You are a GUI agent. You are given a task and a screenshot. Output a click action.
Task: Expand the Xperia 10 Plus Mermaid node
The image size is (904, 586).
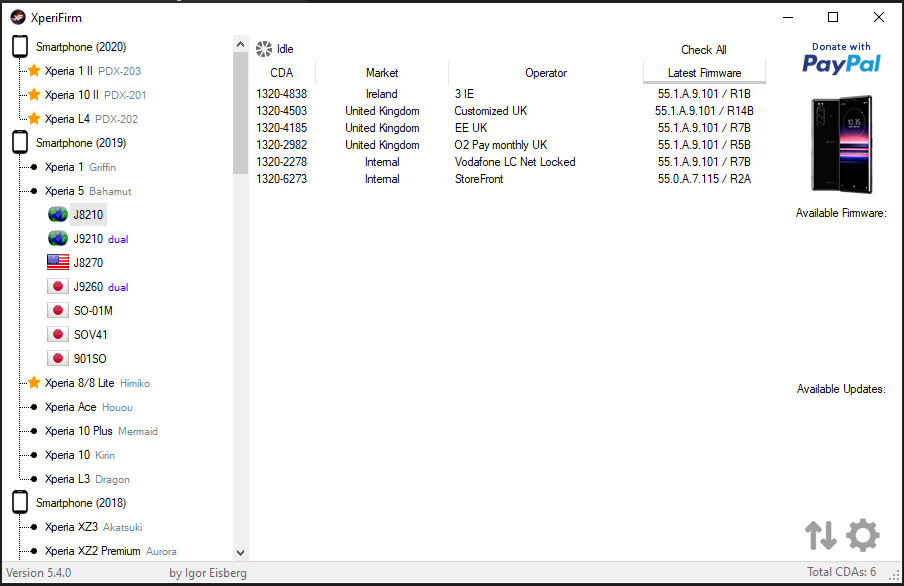[34, 431]
